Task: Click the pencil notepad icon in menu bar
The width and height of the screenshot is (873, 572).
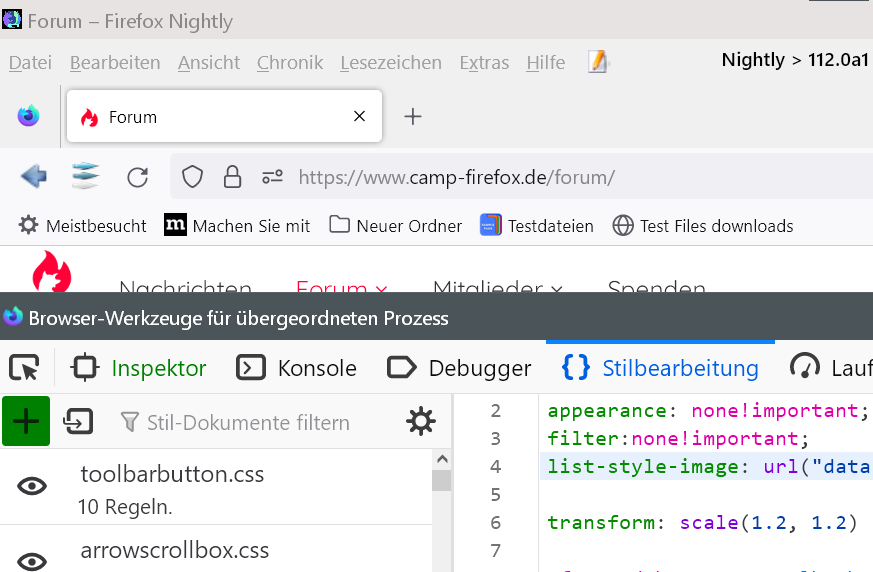Action: point(598,62)
